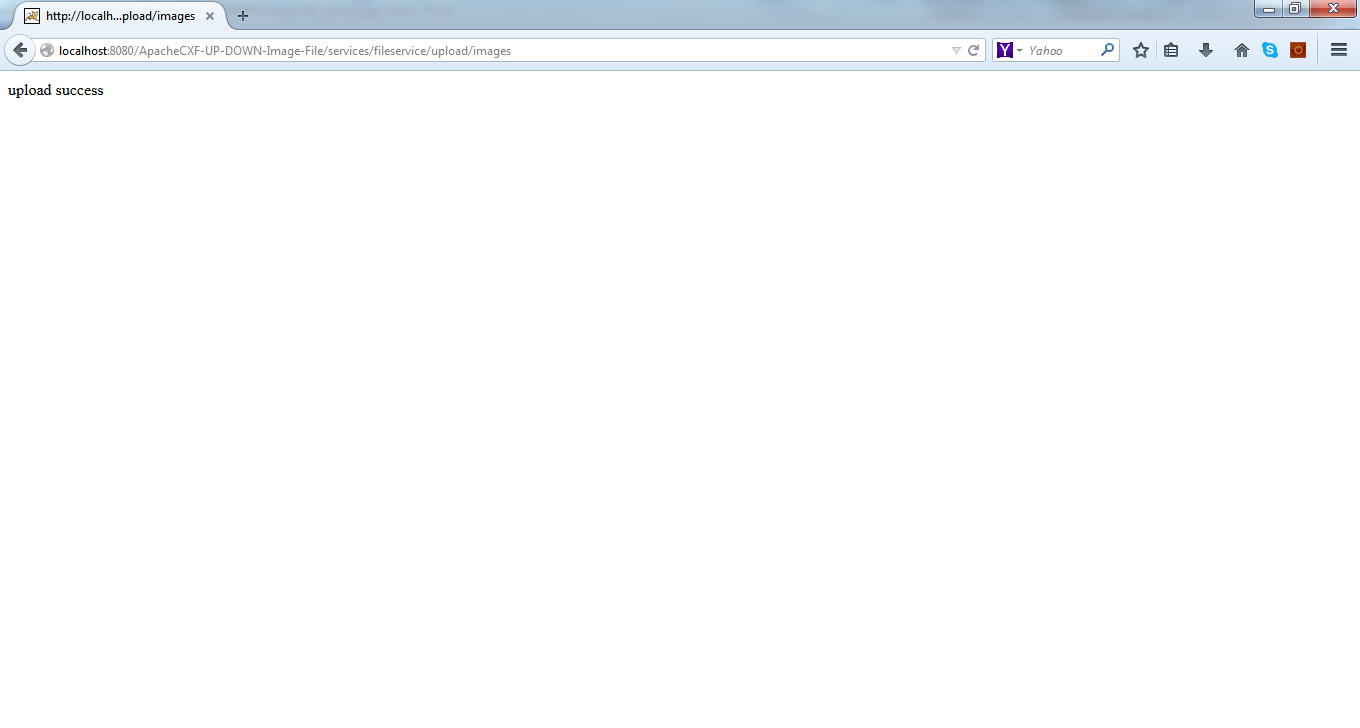This screenshot has height=728, width=1360.
Task: Open the URL history dropdown arrow
Action: point(956,51)
